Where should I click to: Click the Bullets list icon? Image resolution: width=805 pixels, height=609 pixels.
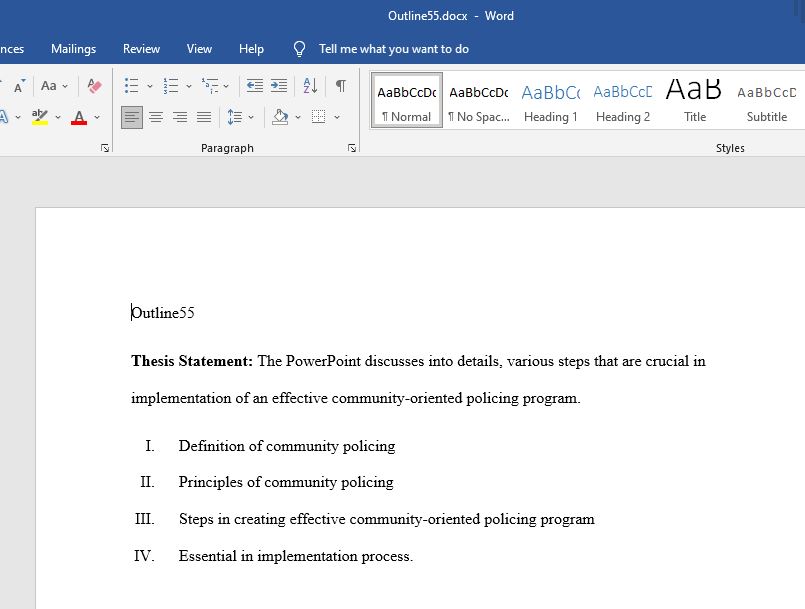(x=131, y=86)
